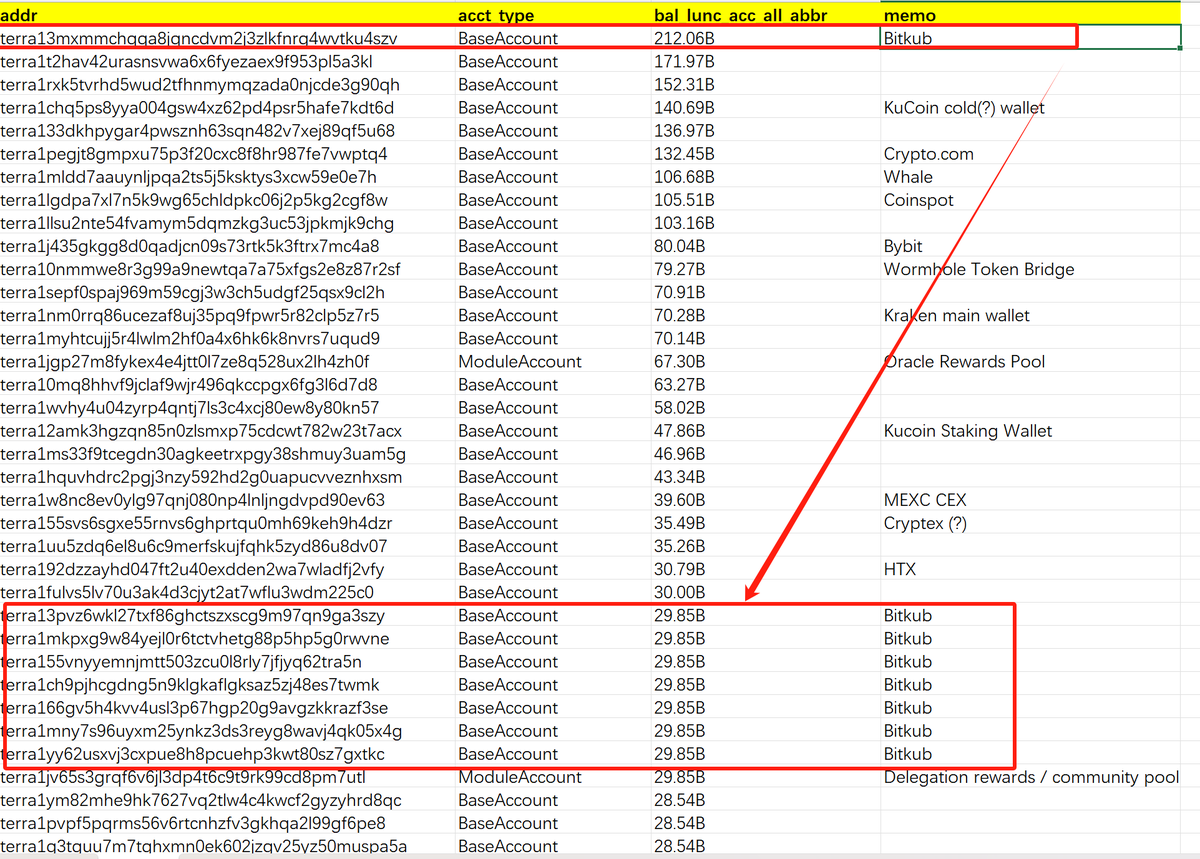Select address cell starting terra1yy62usxvj3
The height and width of the screenshot is (859, 1200).
pos(227,753)
